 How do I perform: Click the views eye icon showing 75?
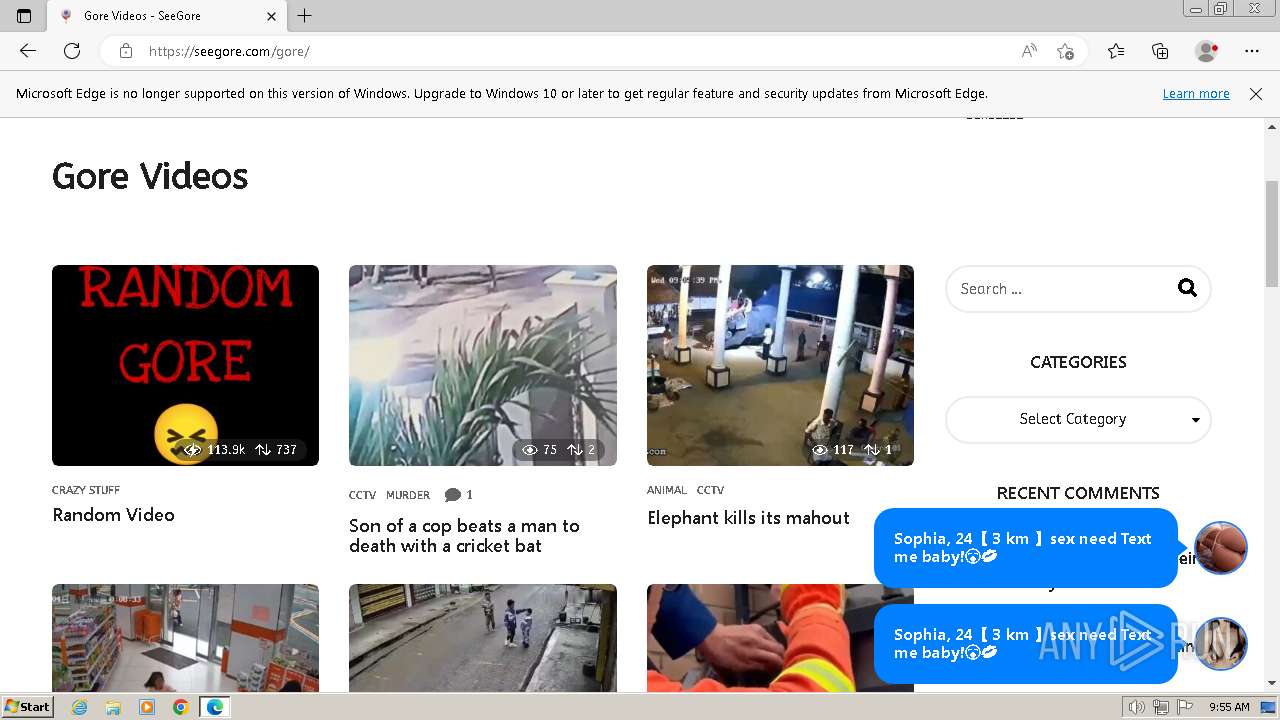click(x=530, y=450)
